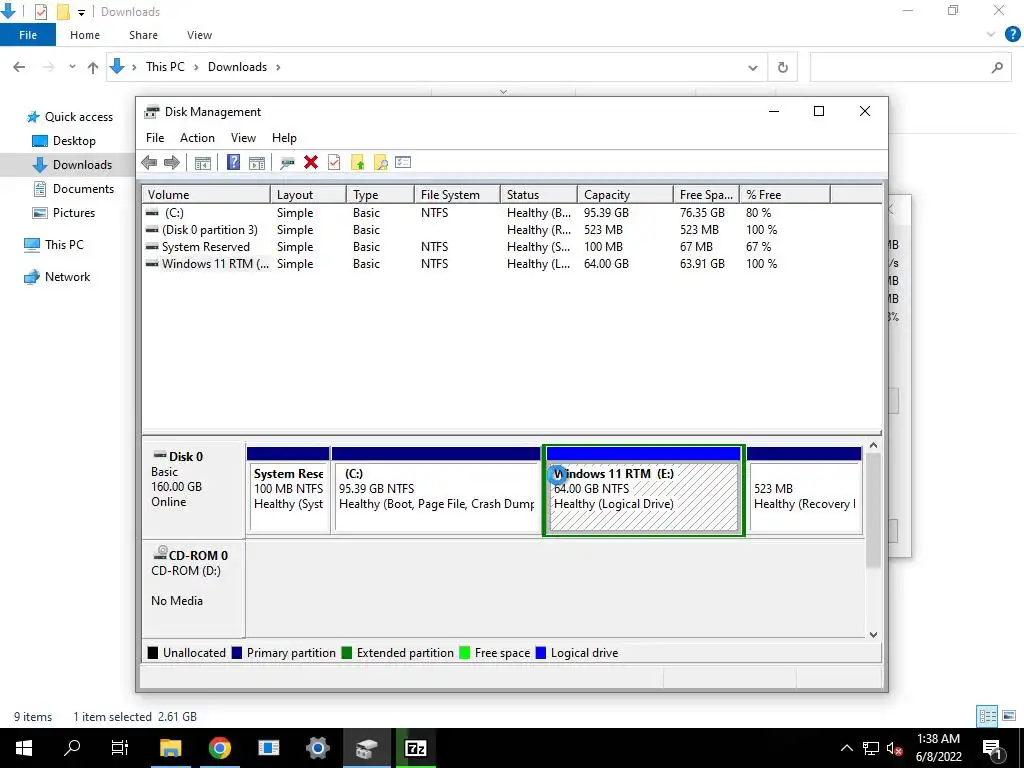The image size is (1024, 768).
Task: Expand Explorer address bar history dropdown
Action: [752, 67]
